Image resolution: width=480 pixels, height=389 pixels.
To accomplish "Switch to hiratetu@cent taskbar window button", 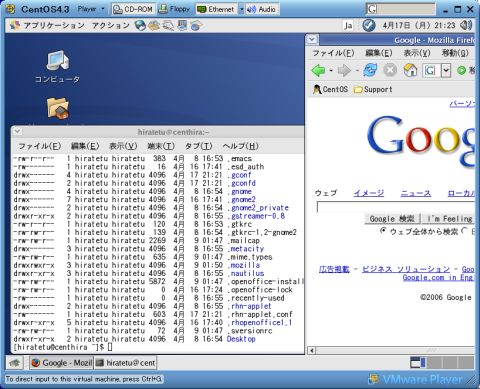I will coord(125,363).
